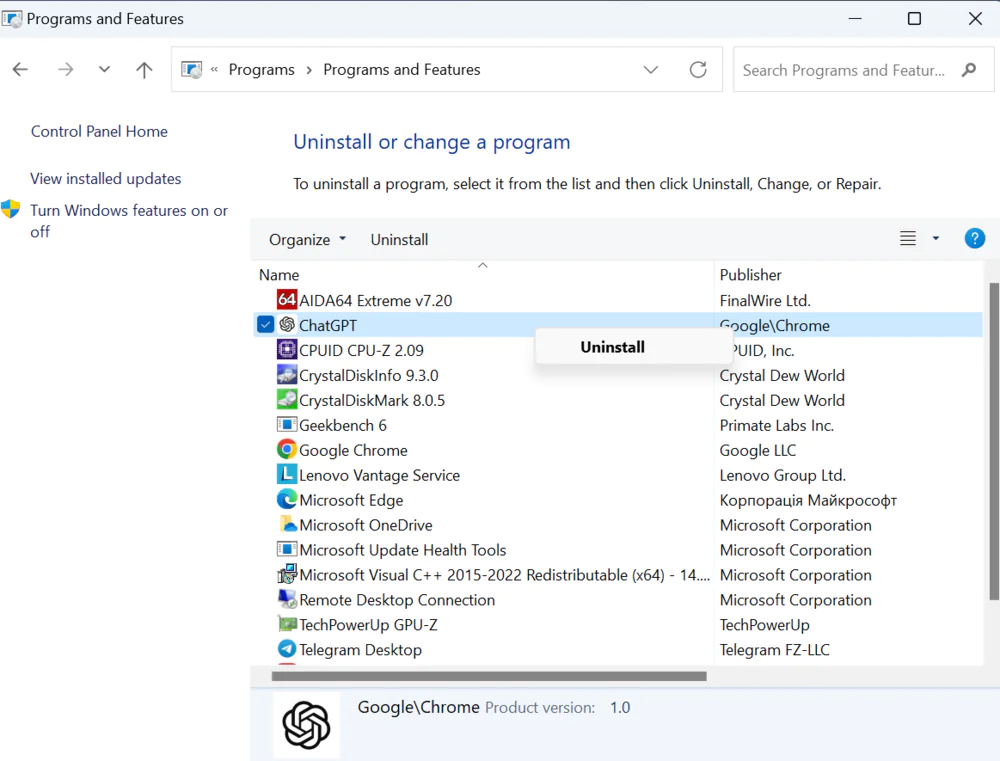This screenshot has width=1000, height=761.
Task: Open help with the question mark icon
Action: click(x=974, y=239)
